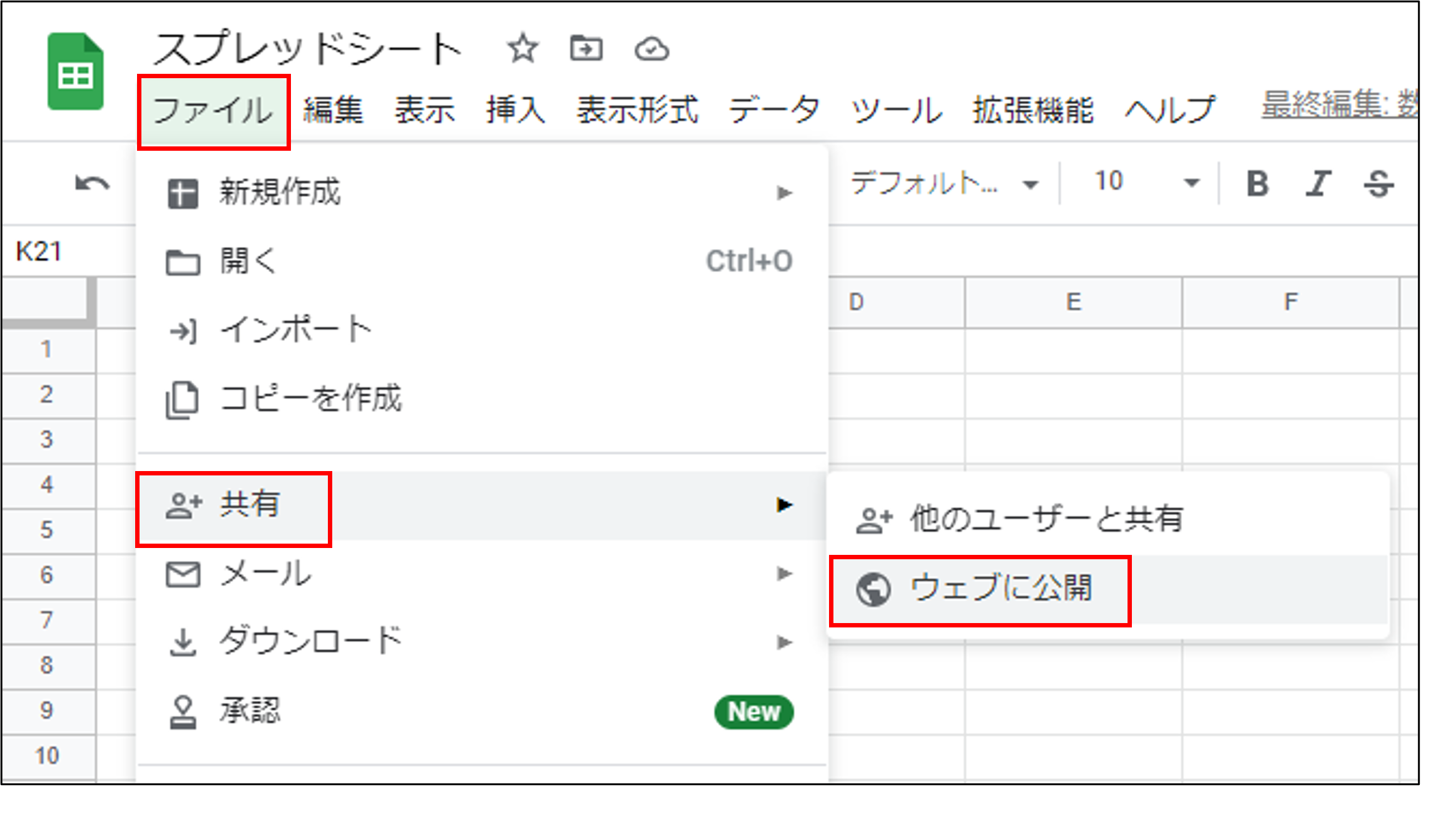Toggle bold formatting button

pyautogui.click(x=1257, y=184)
